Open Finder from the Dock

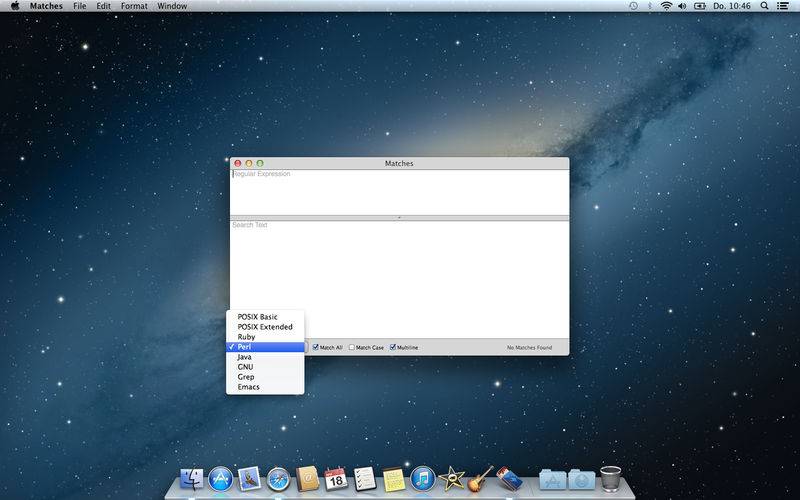[192, 480]
